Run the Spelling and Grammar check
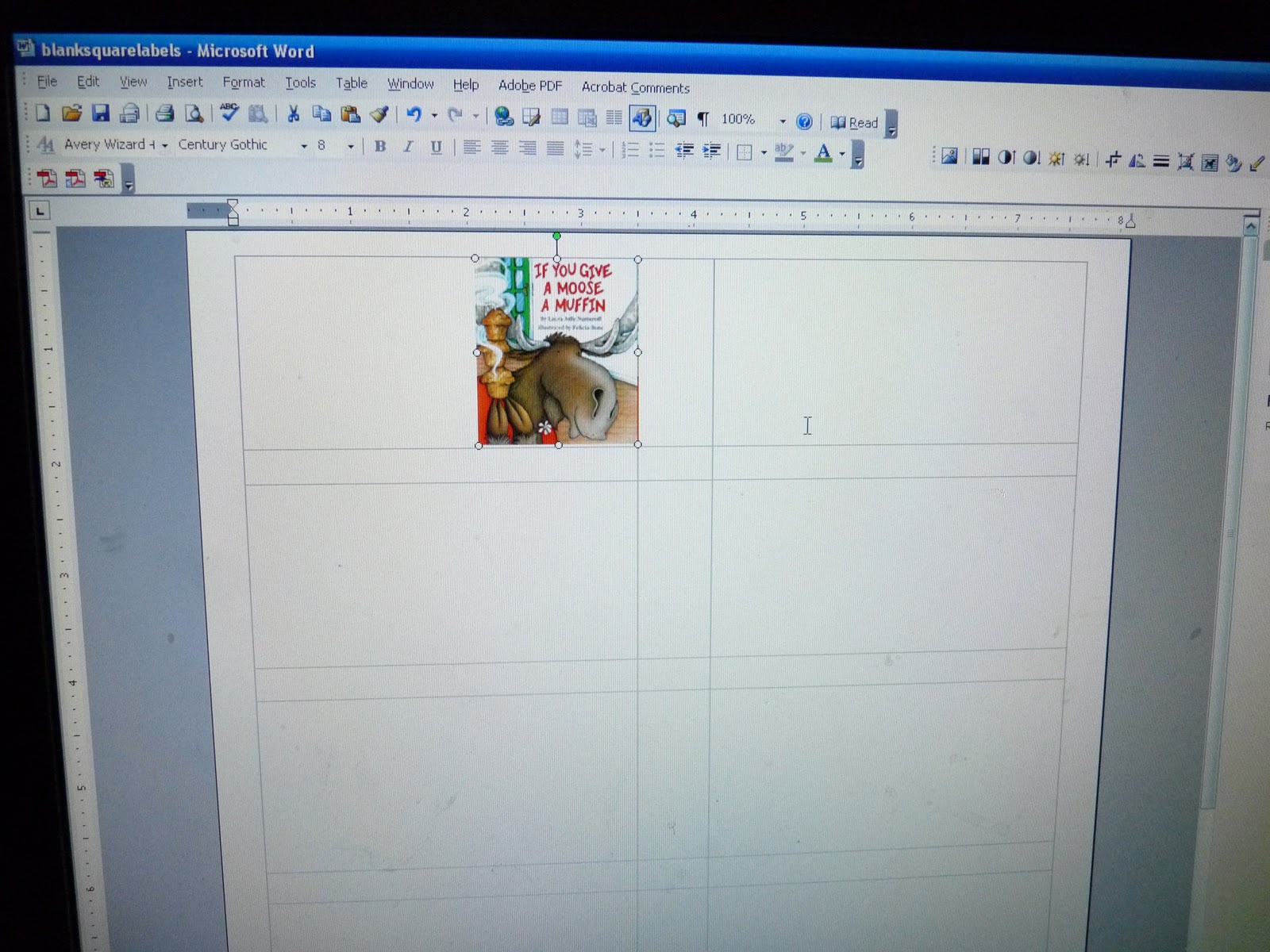 click(x=229, y=113)
